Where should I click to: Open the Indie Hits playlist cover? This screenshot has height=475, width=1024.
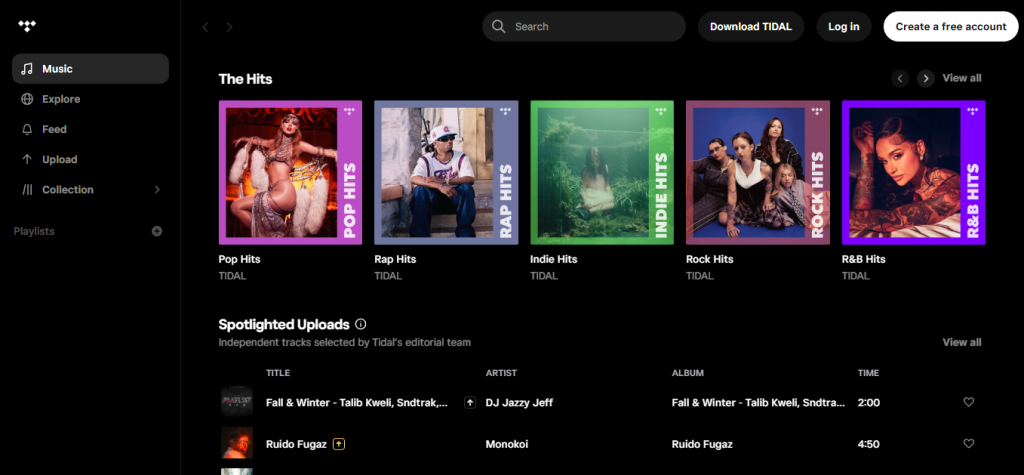602,172
